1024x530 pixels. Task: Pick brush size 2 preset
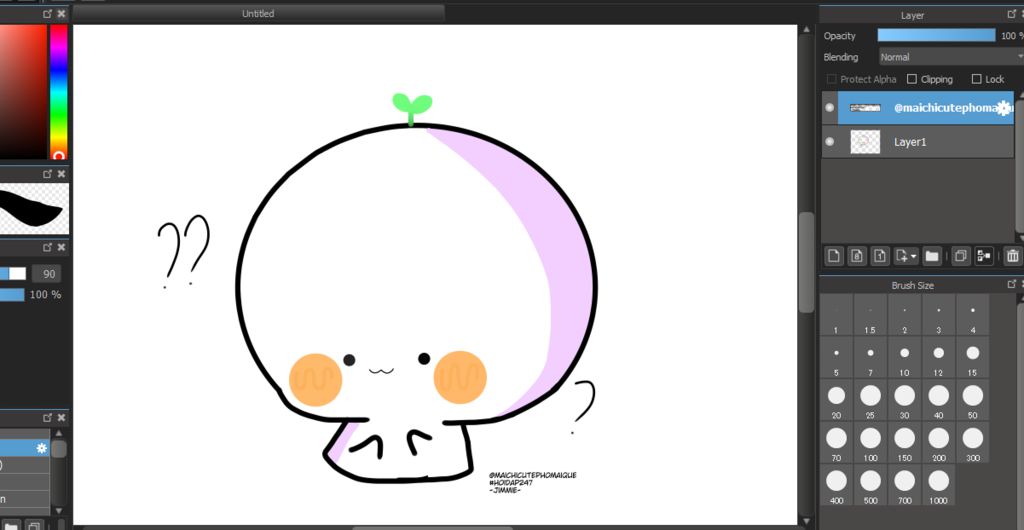coord(904,315)
